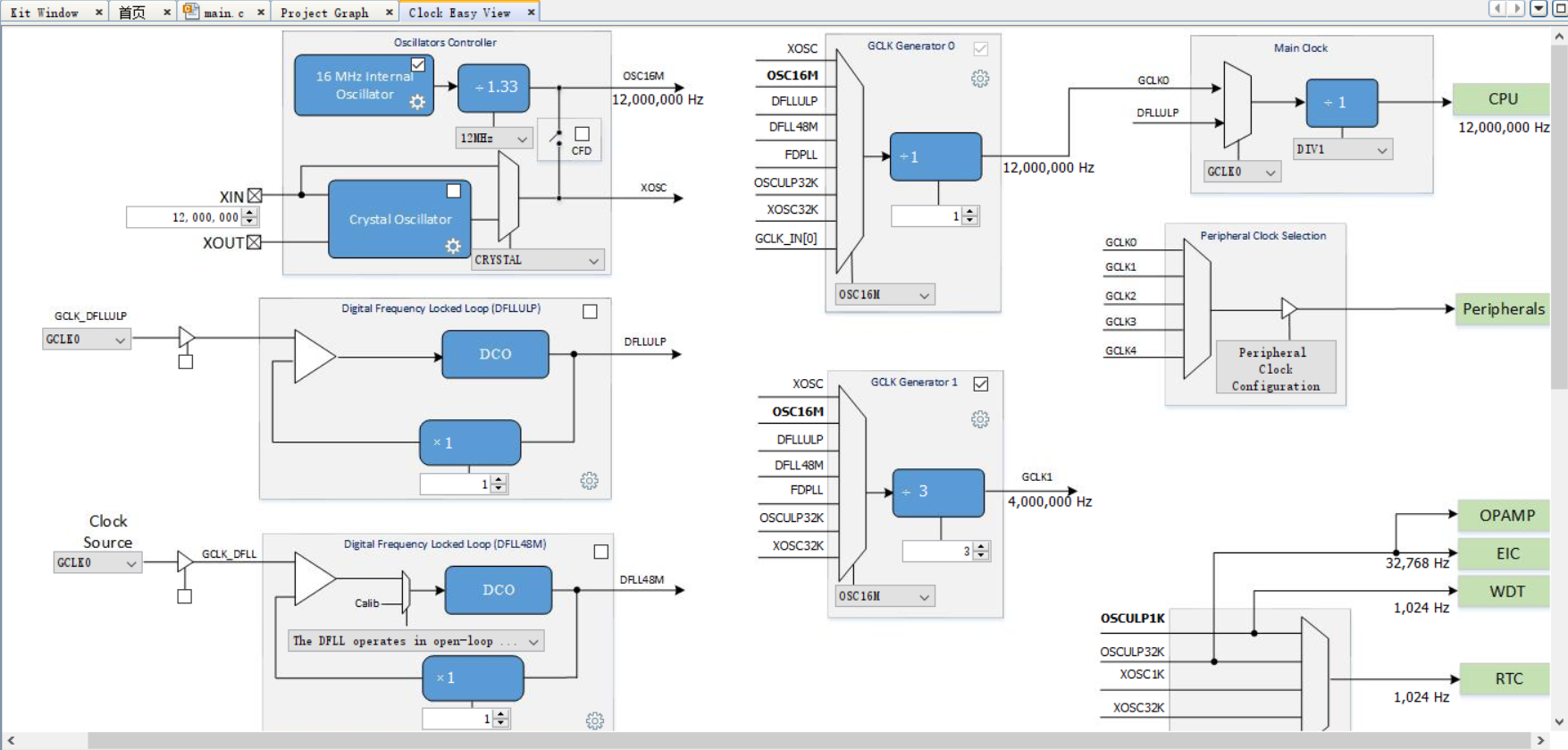Open GCLK Generator 0 settings gear
The height and width of the screenshot is (750, 1568).
point(980,79)
